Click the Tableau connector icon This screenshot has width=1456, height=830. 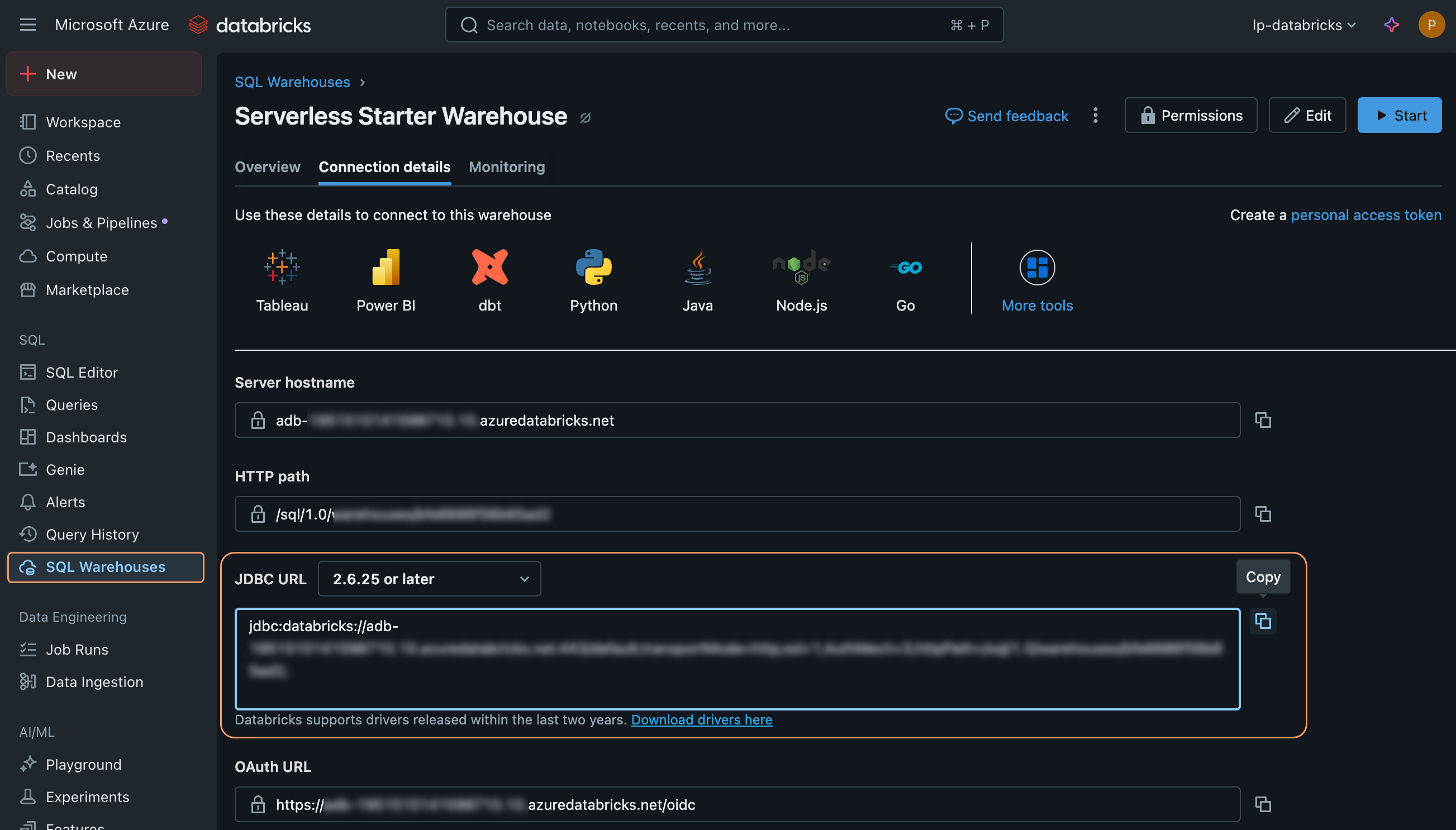click(x=282, y=268)
